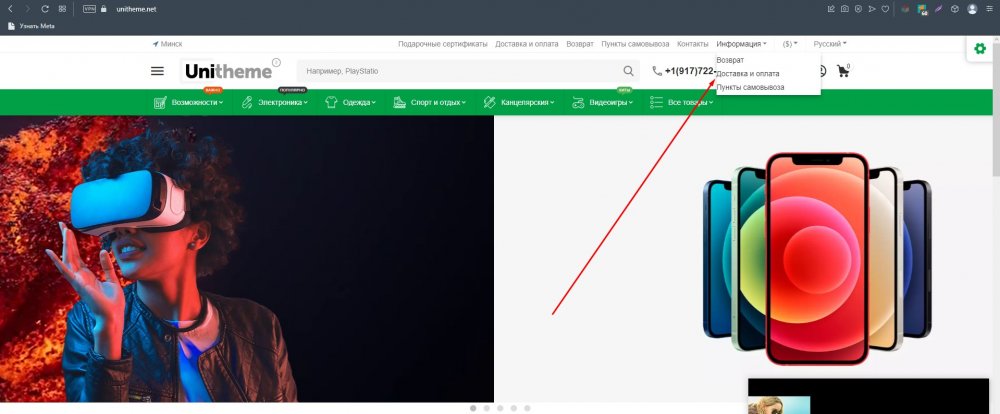The width and height of the screenshot is (1000, 414).
Task: Expand the Канцелярския category menu
Action: coord(518,102)
